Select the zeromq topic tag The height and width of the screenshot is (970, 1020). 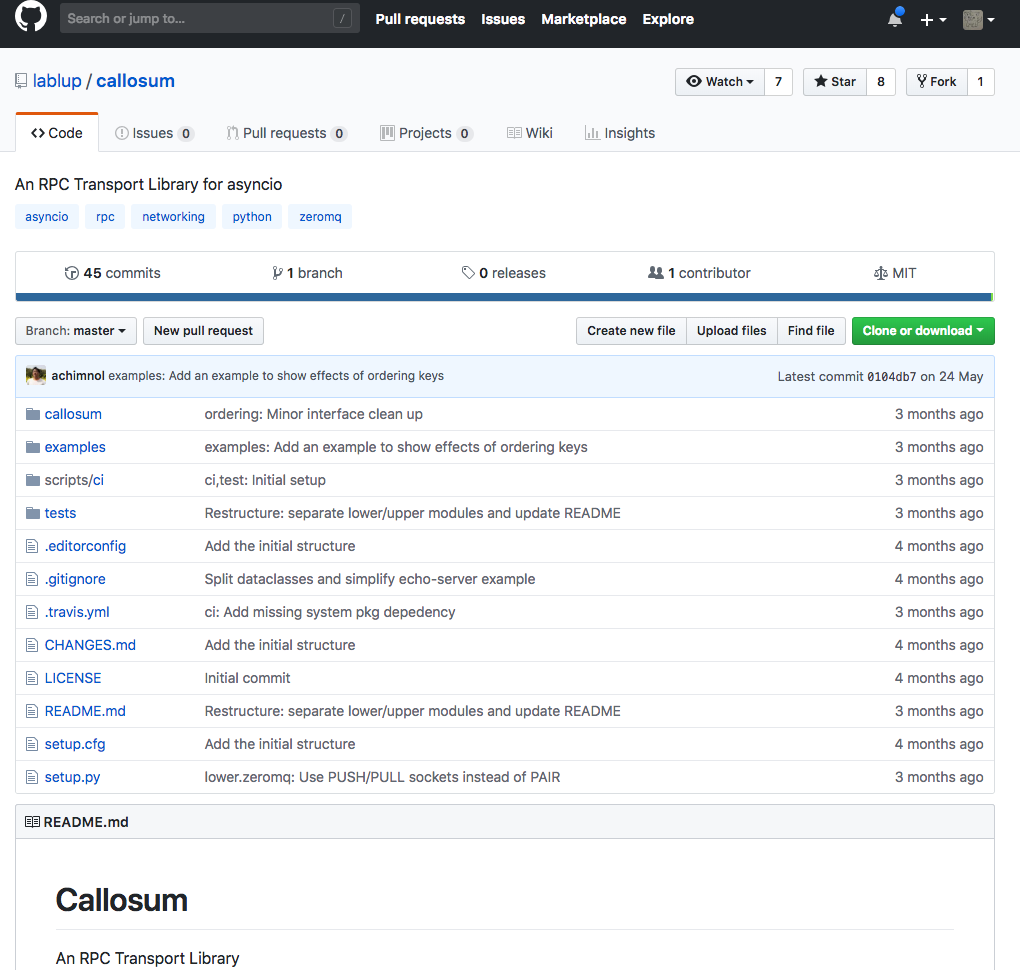pyautogui.click(x=320, y=217)
